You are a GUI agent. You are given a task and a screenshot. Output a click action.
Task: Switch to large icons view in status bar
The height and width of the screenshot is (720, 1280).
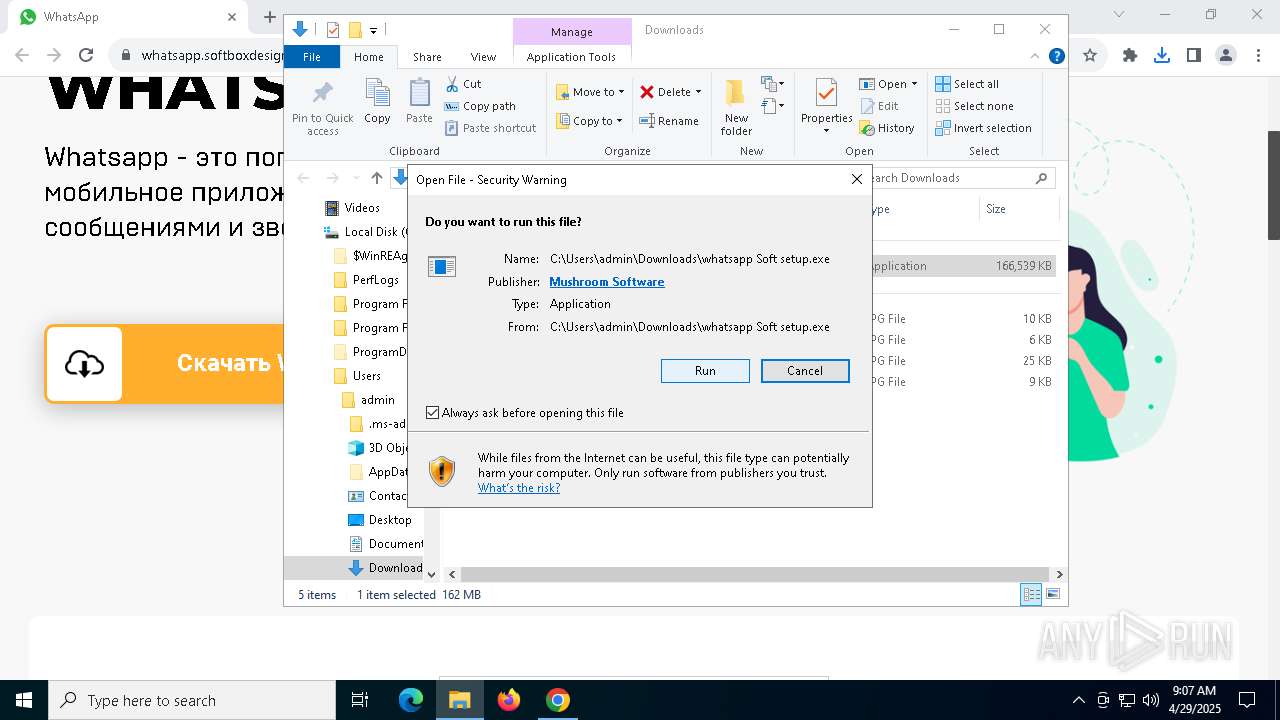[1053, 595]
